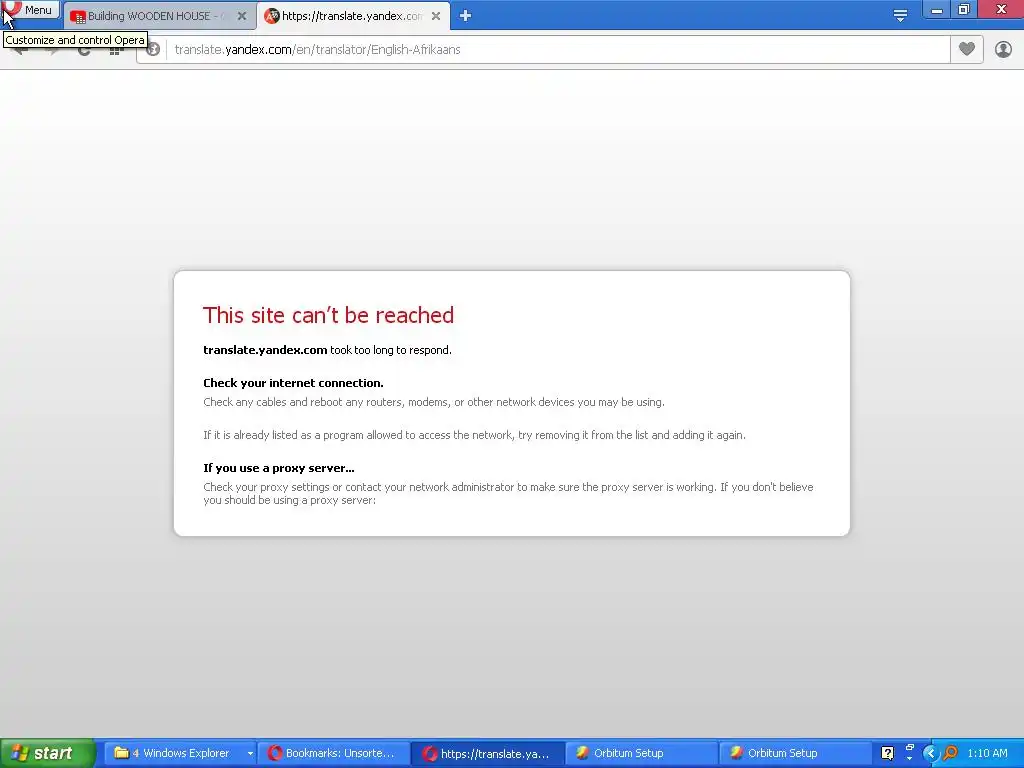This screenshot has width=1024, height=768.
Task: Close the Opera window
Action: pos(1000,10)
